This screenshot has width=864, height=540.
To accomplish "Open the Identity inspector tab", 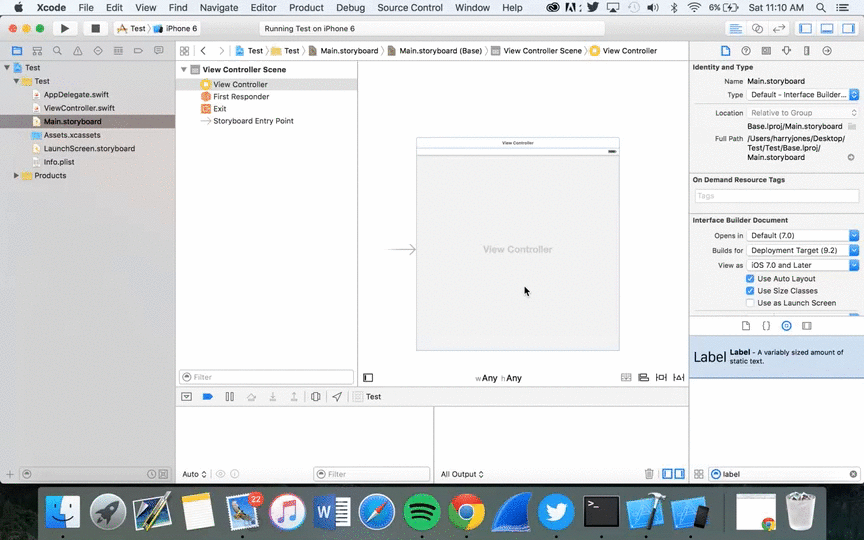I will click(766, 51).
